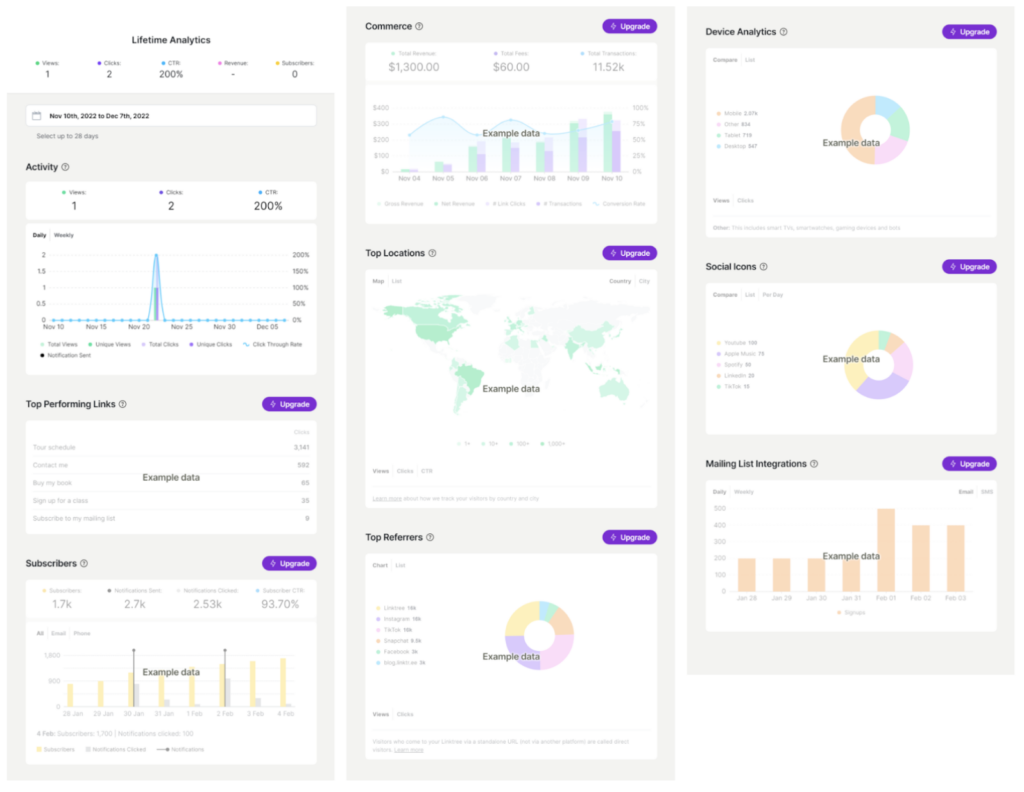Select the Email tab in Subscribers panel
This screenshot has width=1024, height=792.
(59, 633)
